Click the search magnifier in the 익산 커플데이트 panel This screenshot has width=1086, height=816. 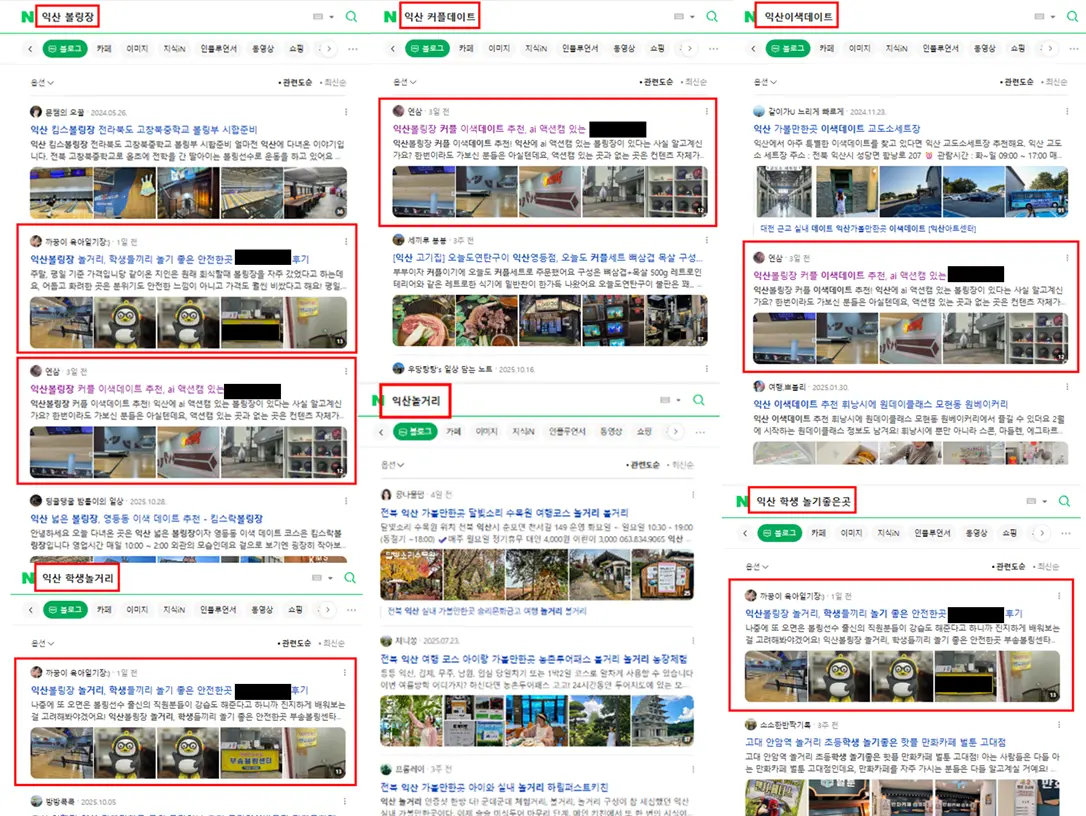pyautogui.click(x=712, y=17)
